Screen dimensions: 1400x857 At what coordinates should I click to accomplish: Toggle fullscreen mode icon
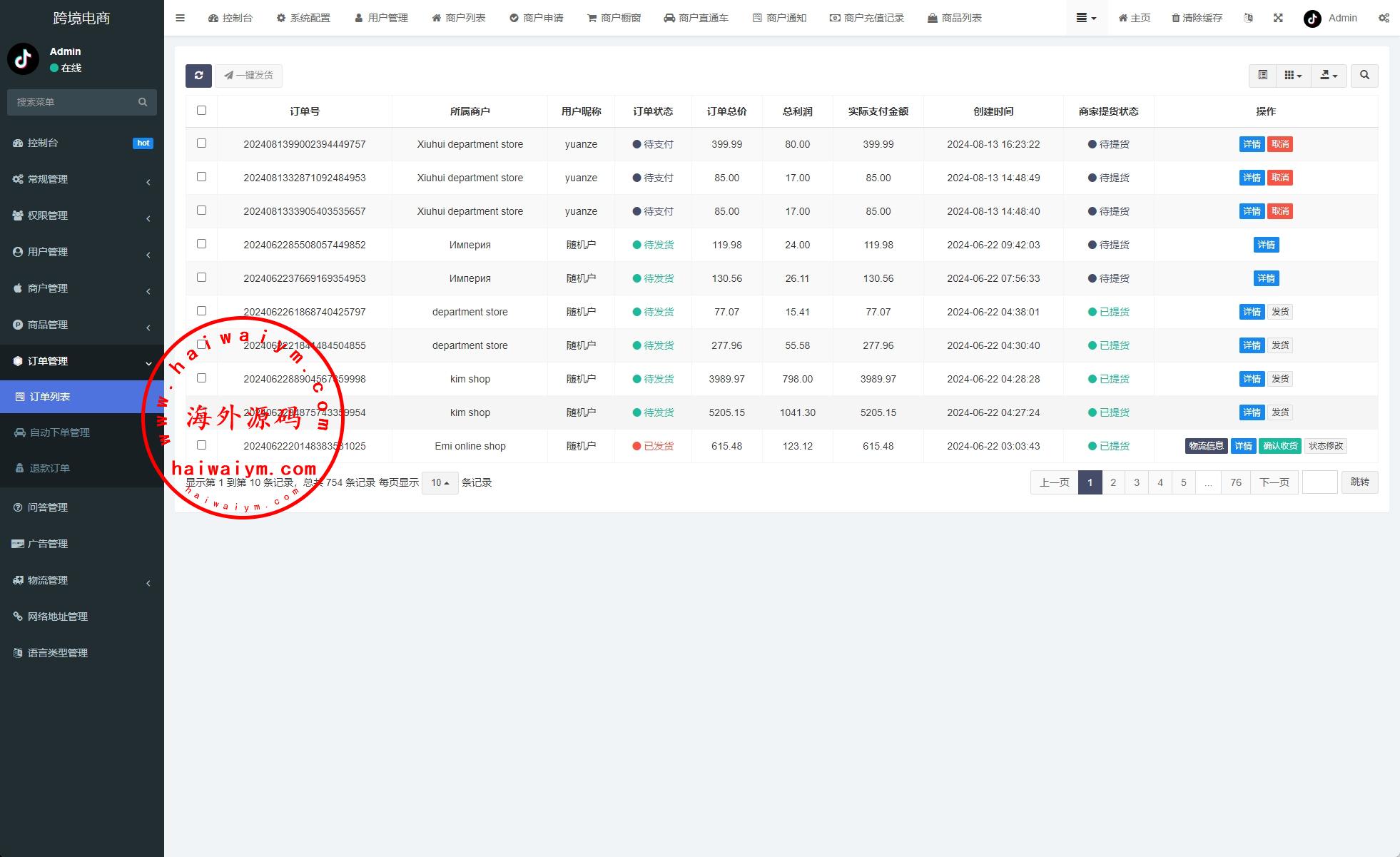(1278, 18)
